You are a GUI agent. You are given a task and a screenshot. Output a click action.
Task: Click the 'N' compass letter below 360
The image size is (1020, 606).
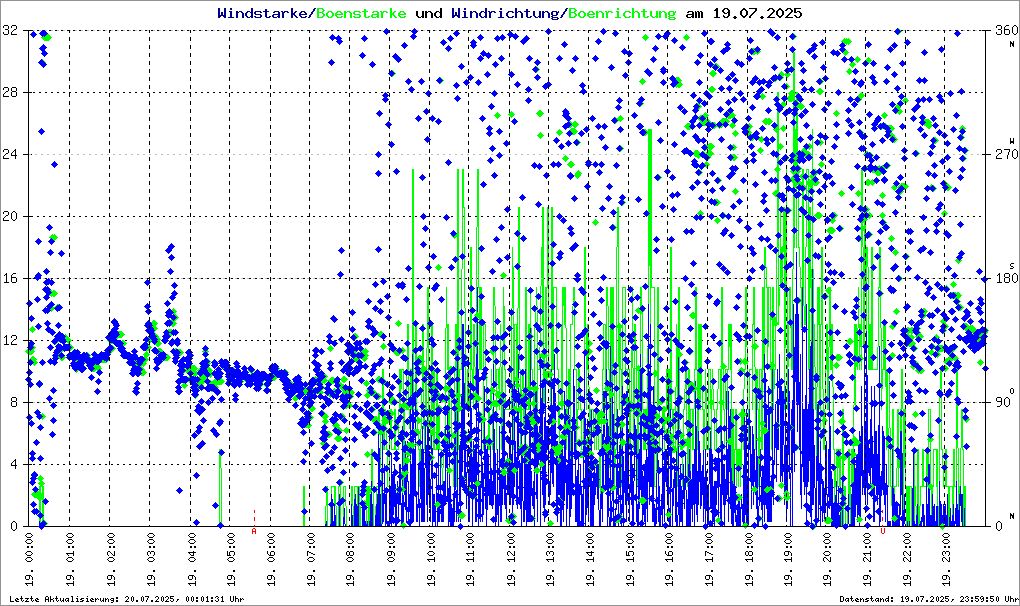point(1012,44)
